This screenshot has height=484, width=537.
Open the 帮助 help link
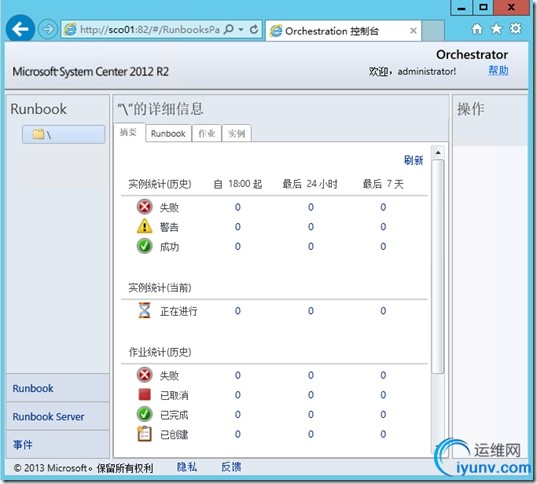click(x=498, y=71)
